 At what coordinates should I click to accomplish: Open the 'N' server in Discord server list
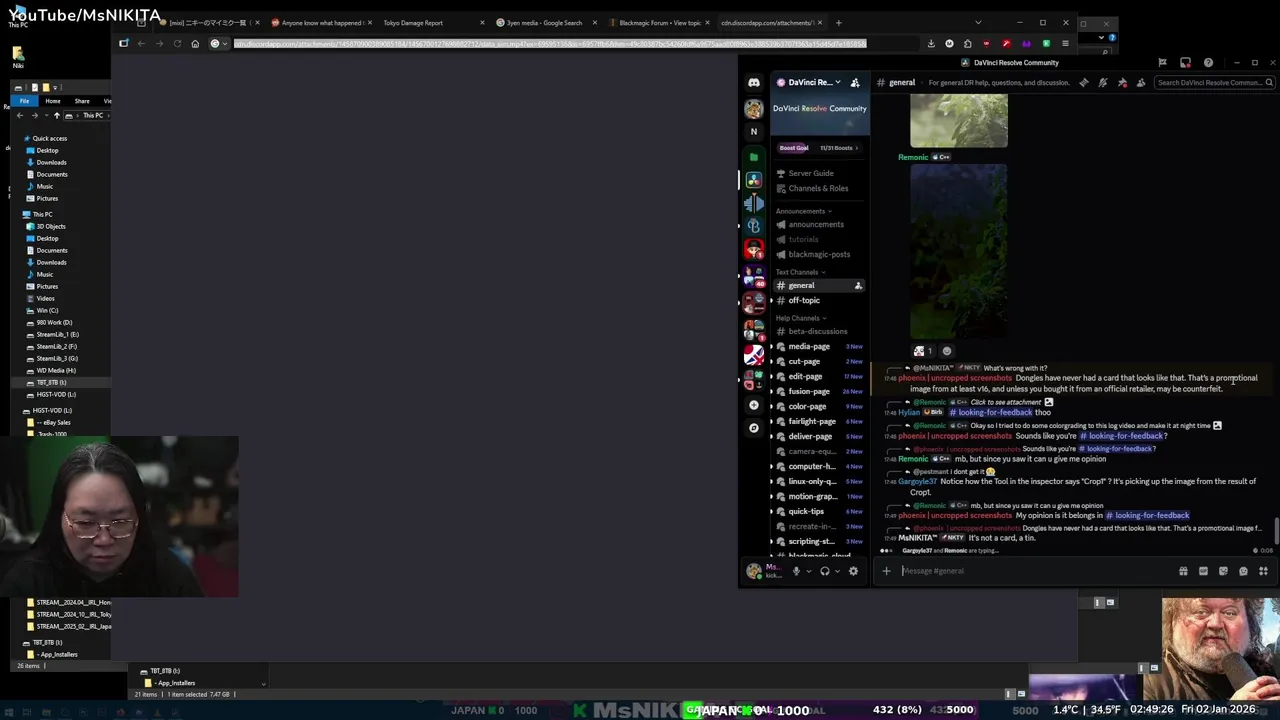(754, 132)
